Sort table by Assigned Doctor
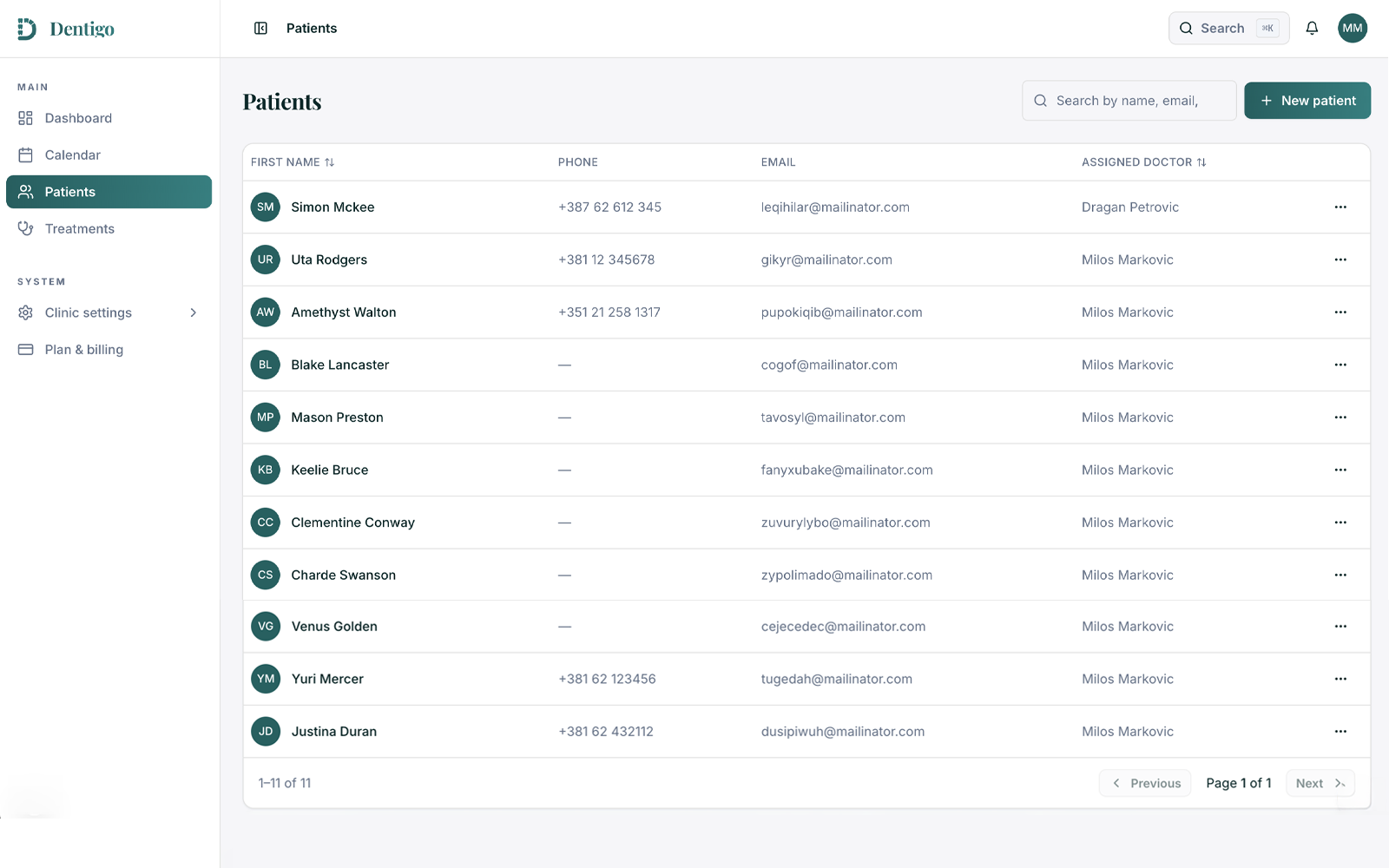Viewport: 1389px width, 868px height. click(1144, 162)
